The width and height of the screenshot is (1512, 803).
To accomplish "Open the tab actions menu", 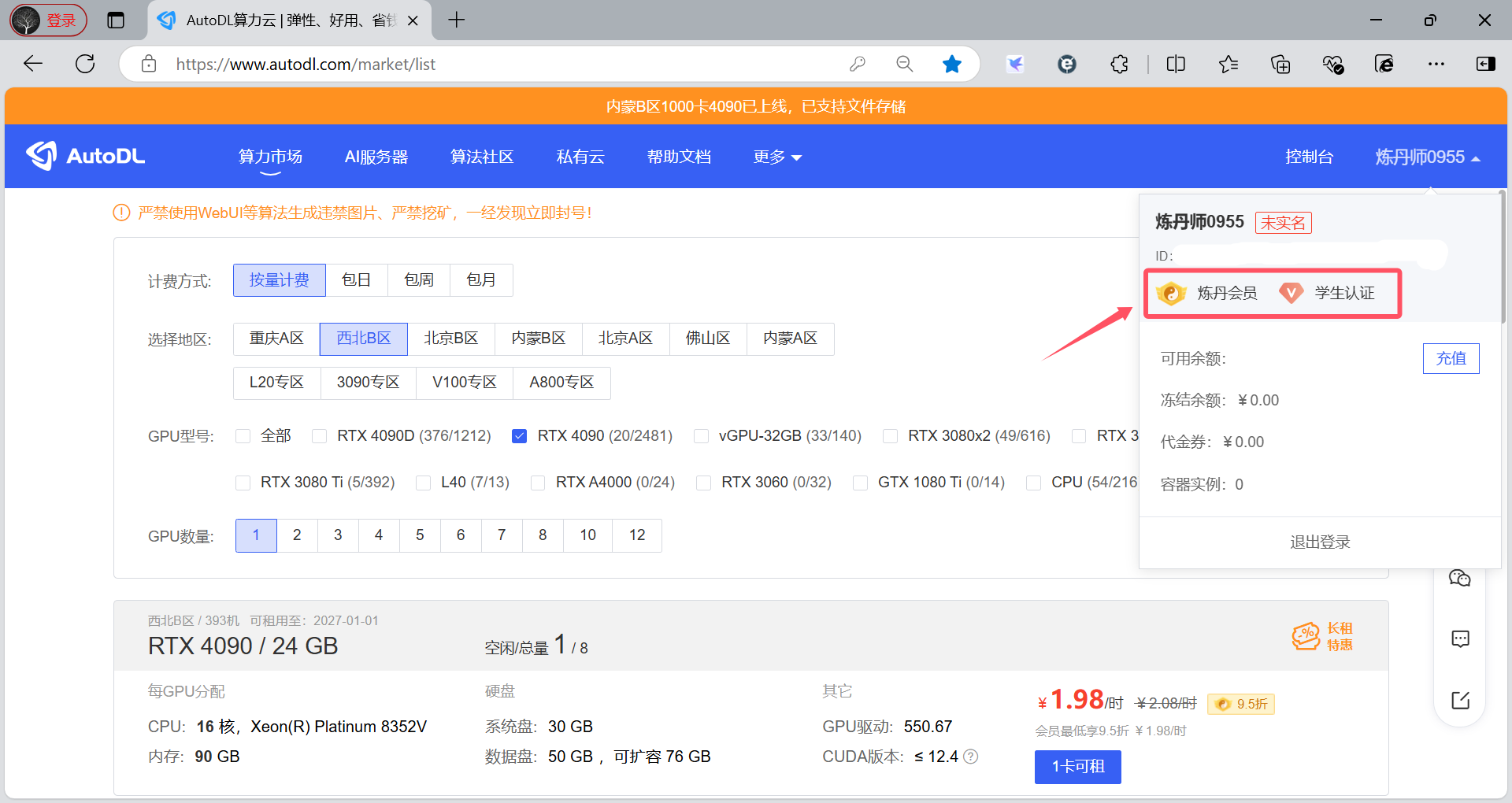I will tap(116, 20).
